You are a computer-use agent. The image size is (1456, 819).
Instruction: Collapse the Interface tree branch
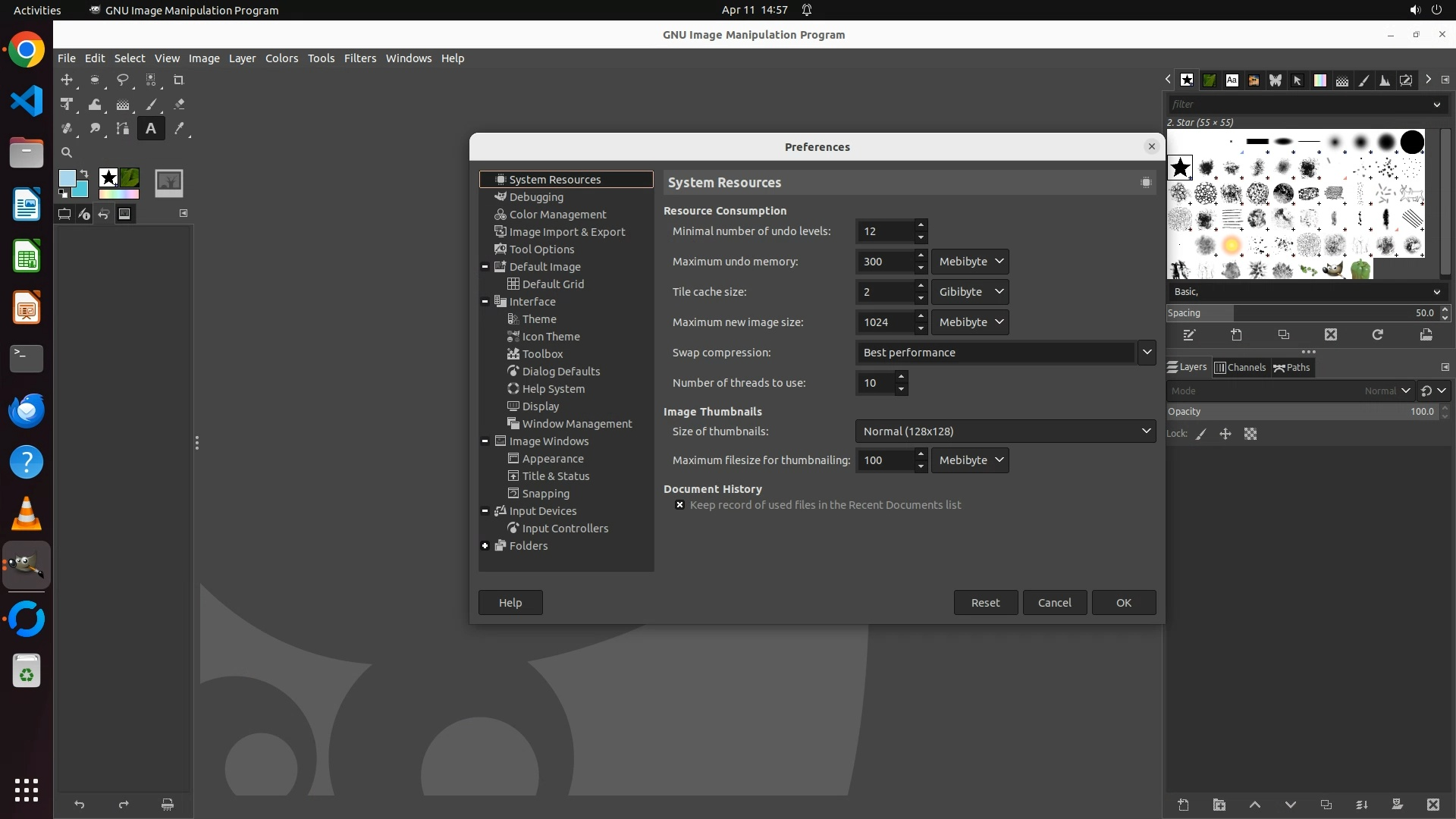click(x=485, y=302)
